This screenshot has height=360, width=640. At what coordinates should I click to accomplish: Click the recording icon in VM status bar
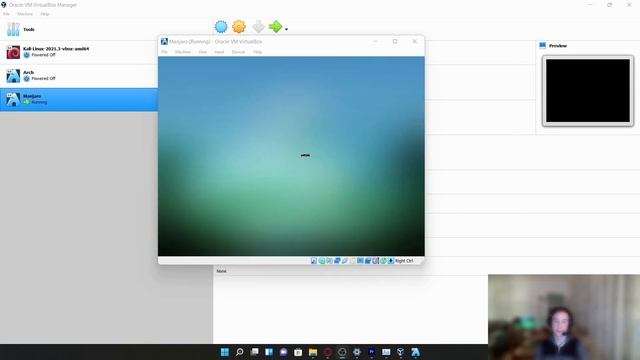pos(368,260)
